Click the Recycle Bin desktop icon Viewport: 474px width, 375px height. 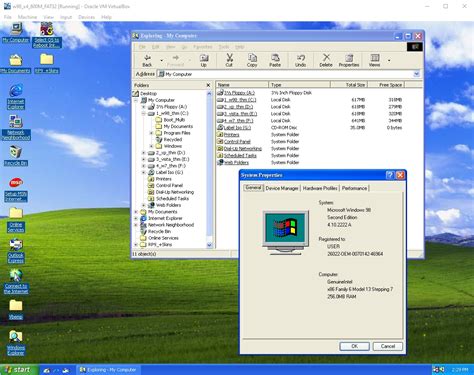coord(16,156)
